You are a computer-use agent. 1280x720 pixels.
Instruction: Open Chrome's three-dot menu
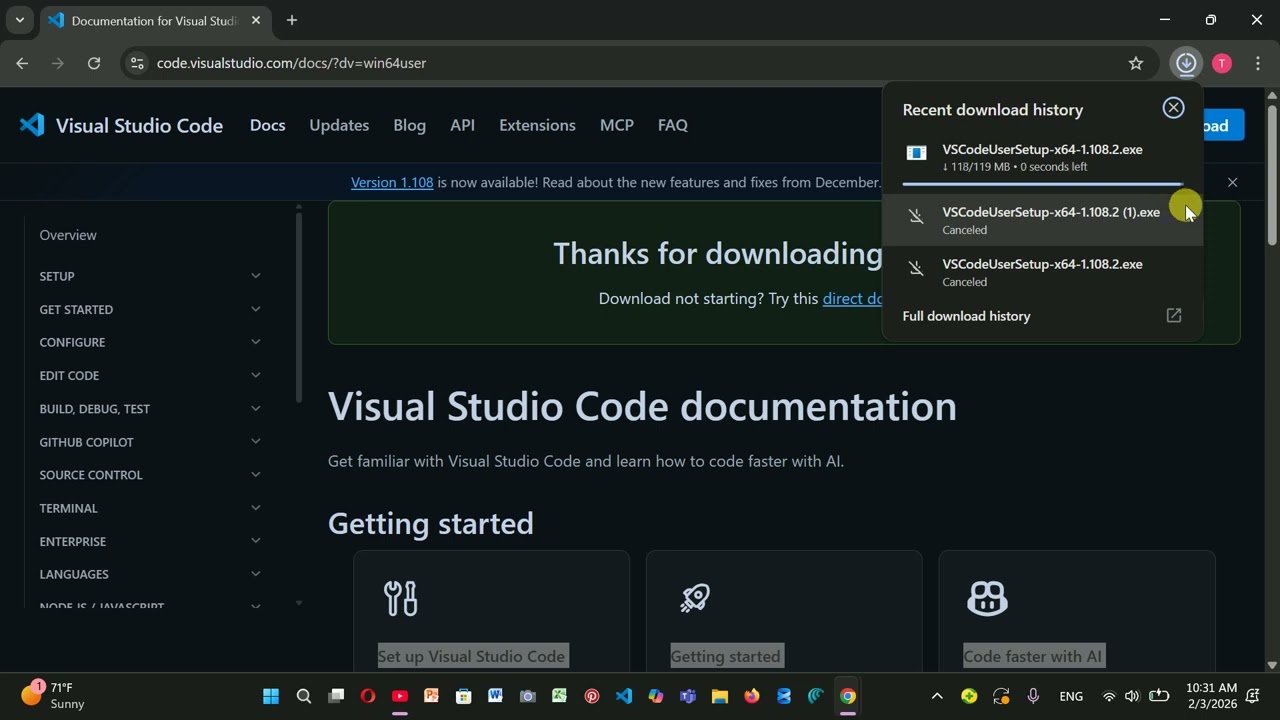click(x=1257, y=63)
